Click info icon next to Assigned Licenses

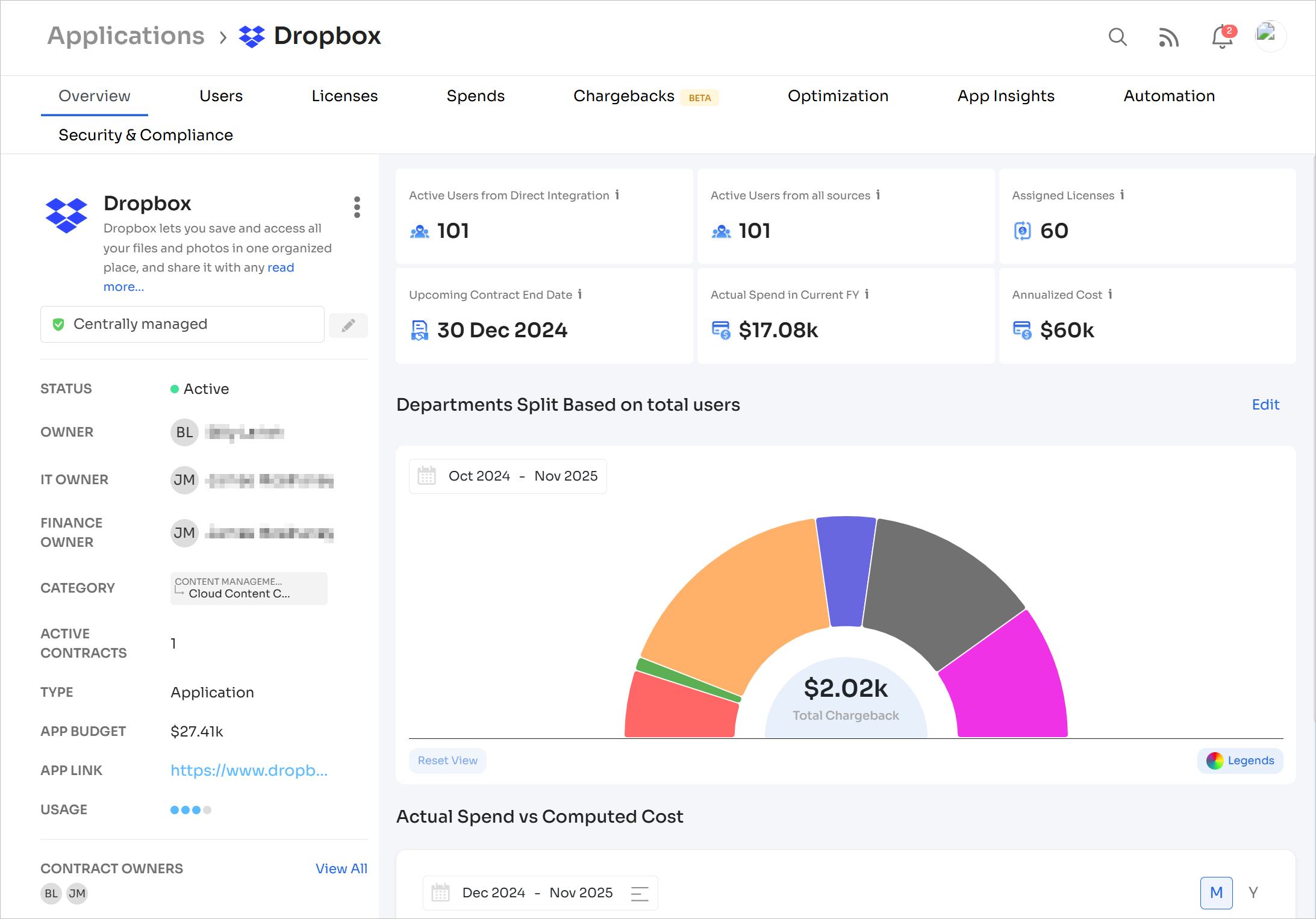pyautogui.click(x=1122, y=195)
